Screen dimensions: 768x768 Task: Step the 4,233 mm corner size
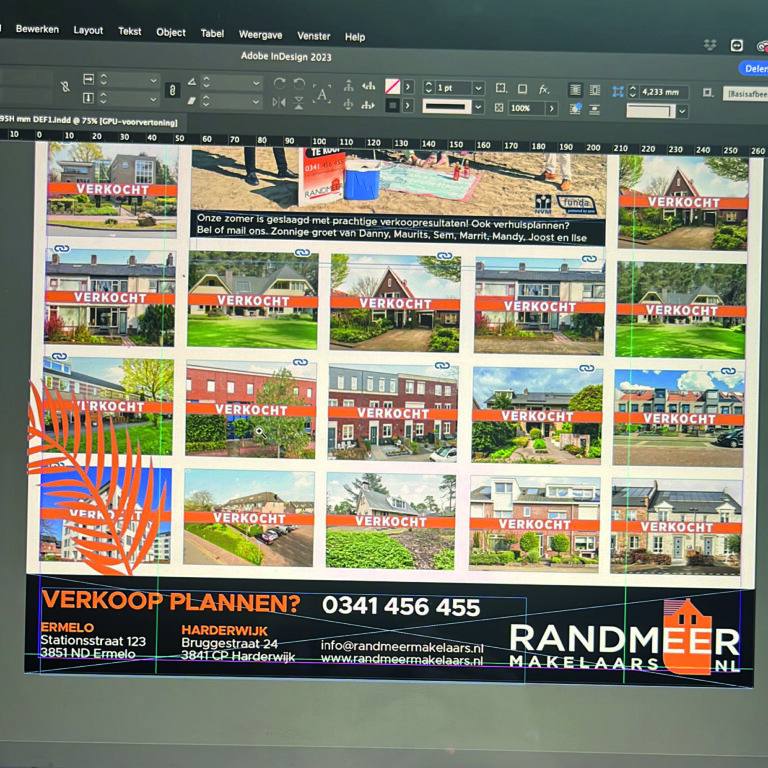click(x=633, y=92)
